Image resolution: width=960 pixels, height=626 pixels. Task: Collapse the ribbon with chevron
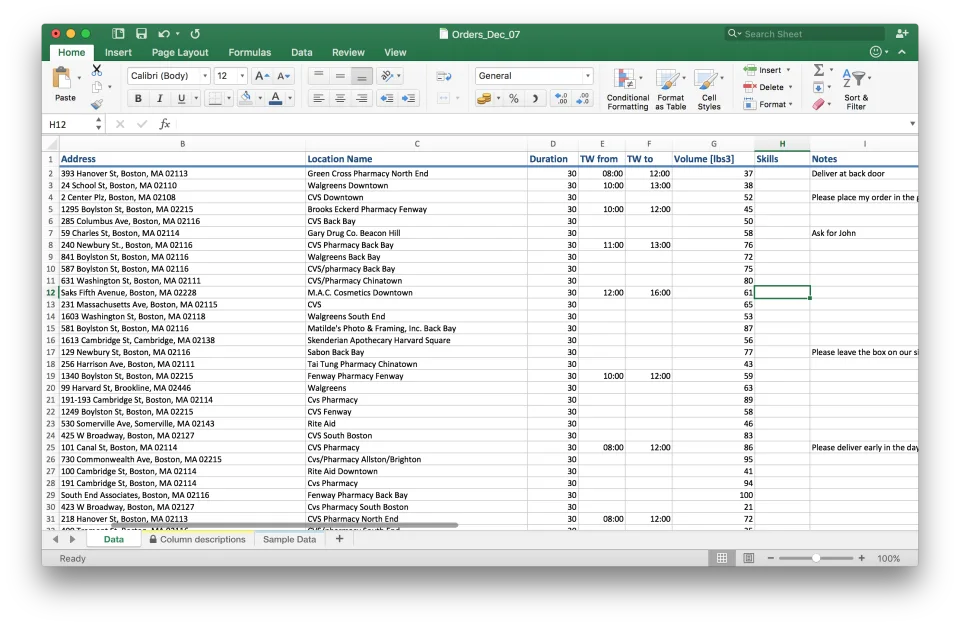902,52
